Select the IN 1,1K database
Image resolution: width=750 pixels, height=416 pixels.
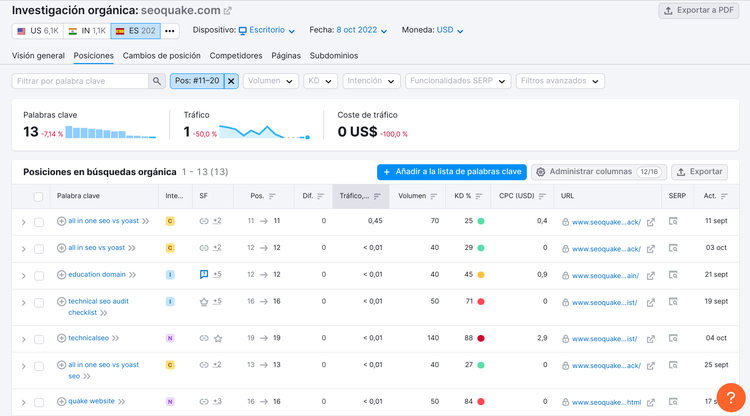[x=87, y=31]
